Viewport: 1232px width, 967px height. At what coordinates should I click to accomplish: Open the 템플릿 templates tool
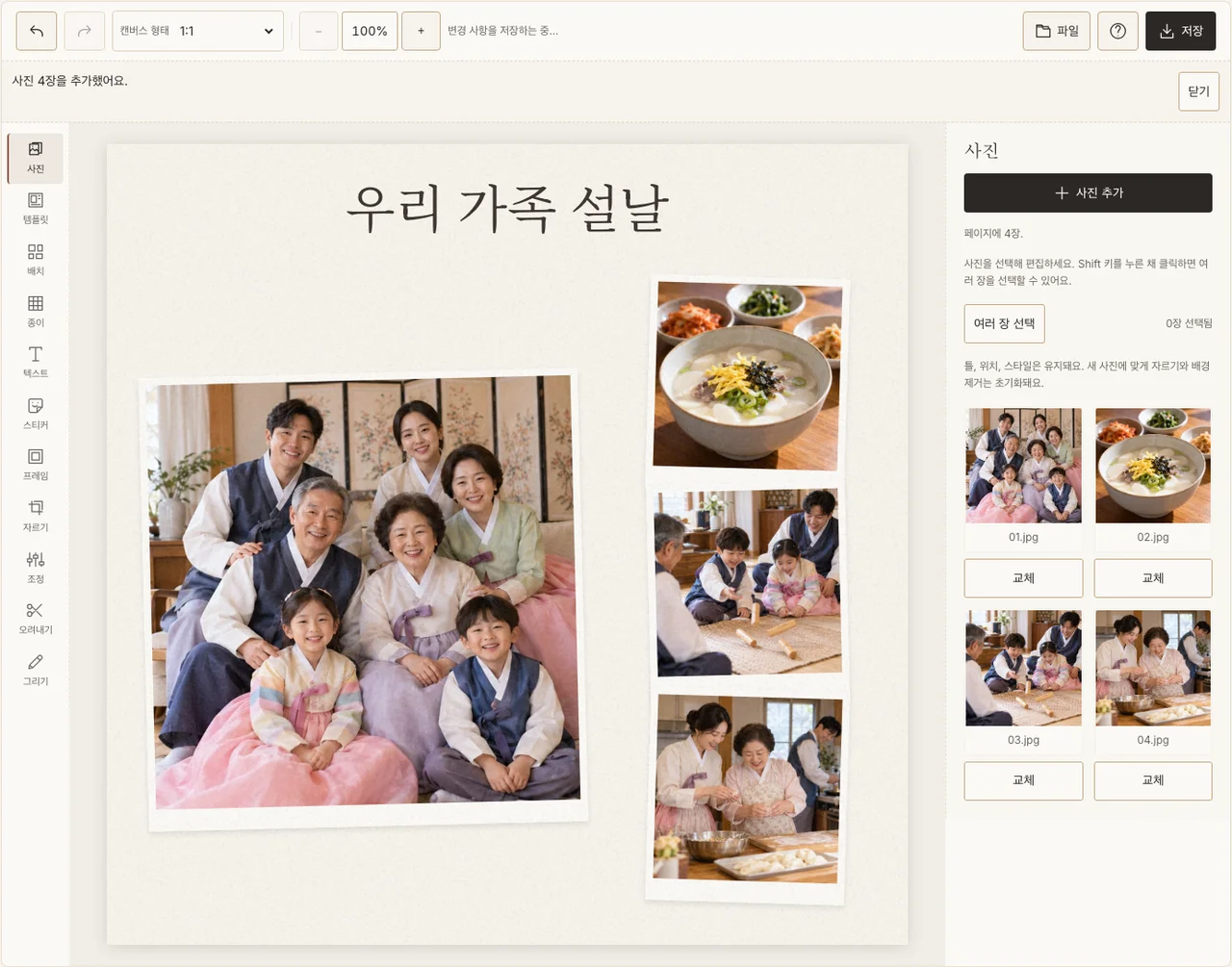[36, 209]
